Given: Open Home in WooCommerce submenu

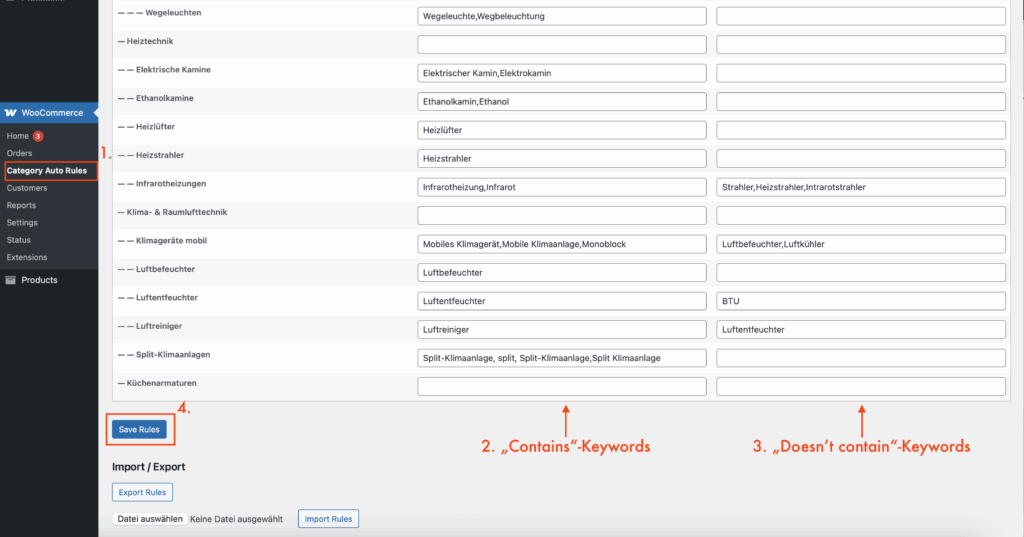Looking at the screenshot, I should [18, 136].
